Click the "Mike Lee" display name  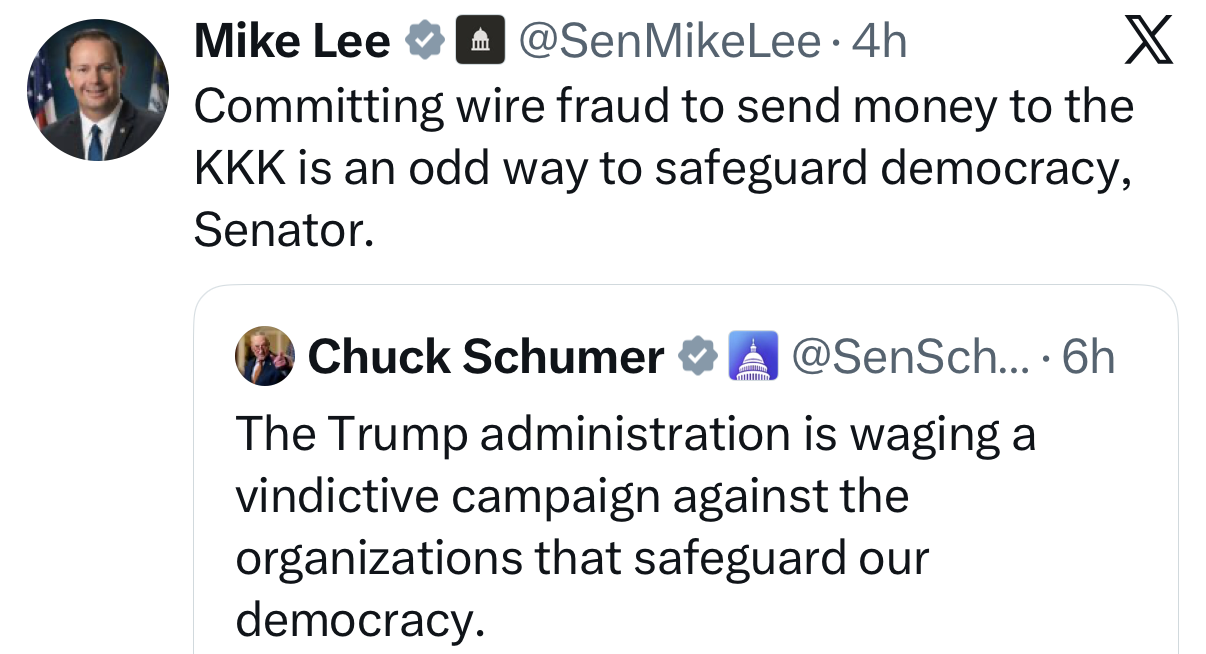[x=291, y=42]
